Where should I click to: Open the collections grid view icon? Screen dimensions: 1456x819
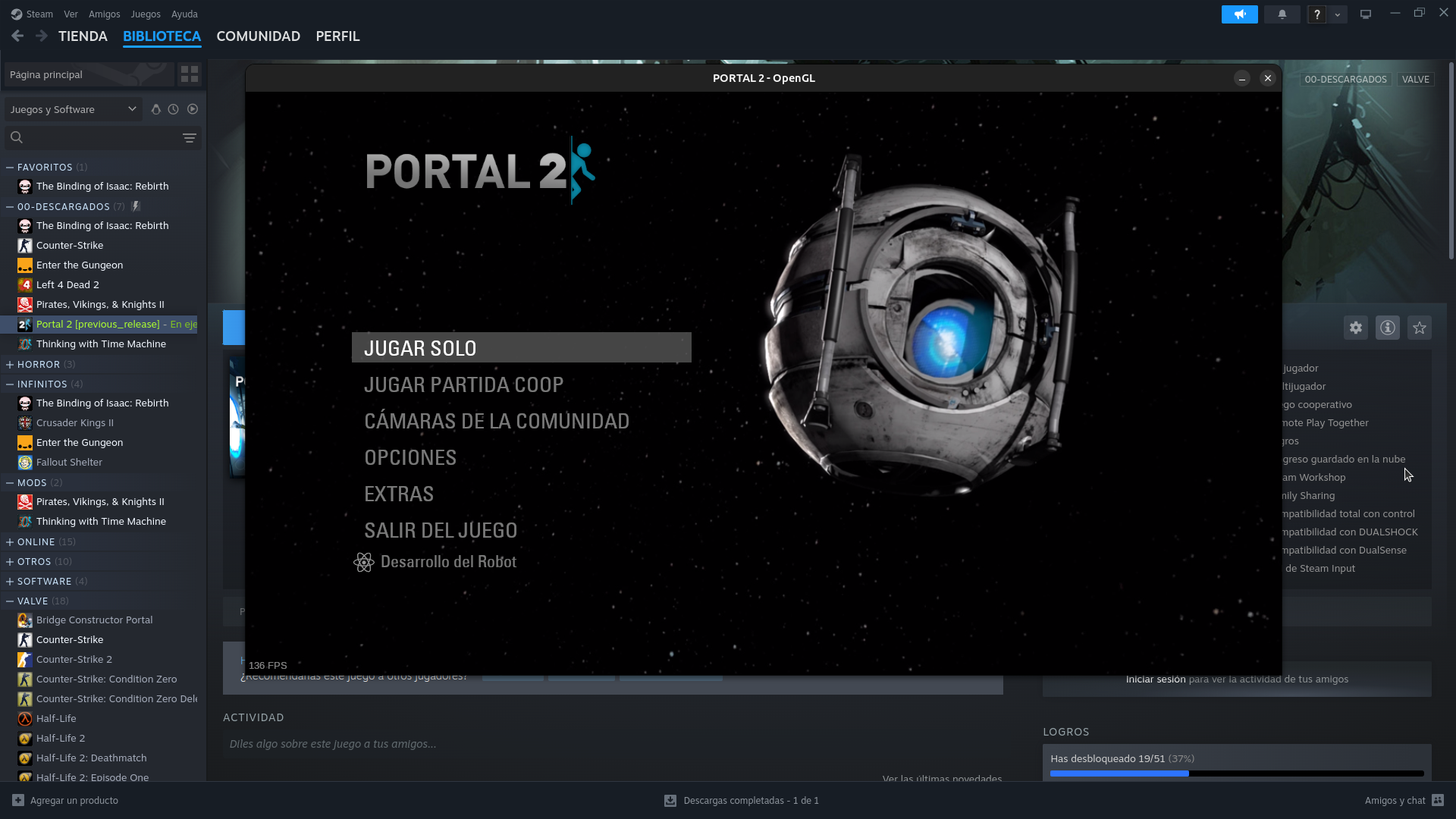click(190, 74)
